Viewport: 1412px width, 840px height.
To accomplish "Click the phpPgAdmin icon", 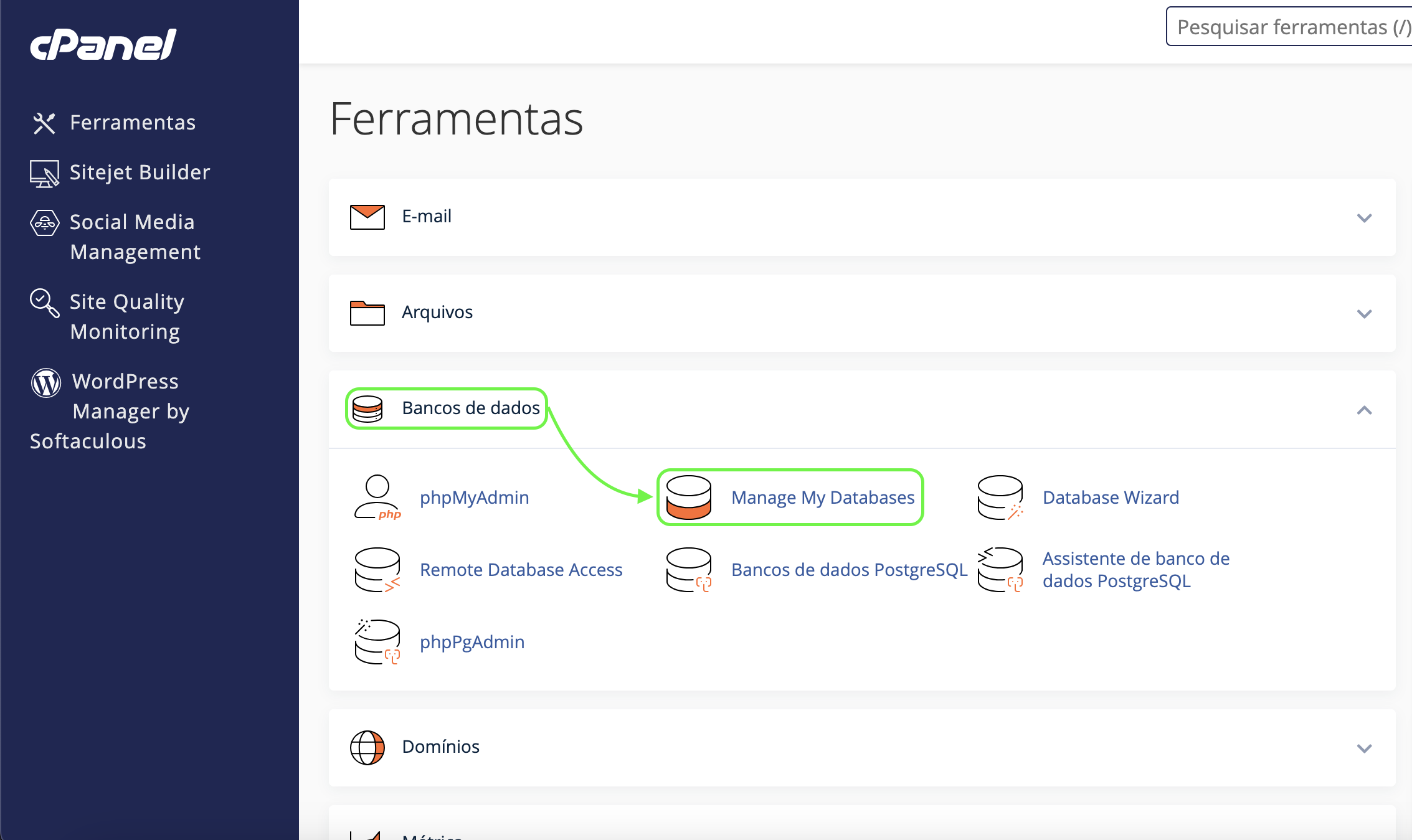I will pos(377,641).
